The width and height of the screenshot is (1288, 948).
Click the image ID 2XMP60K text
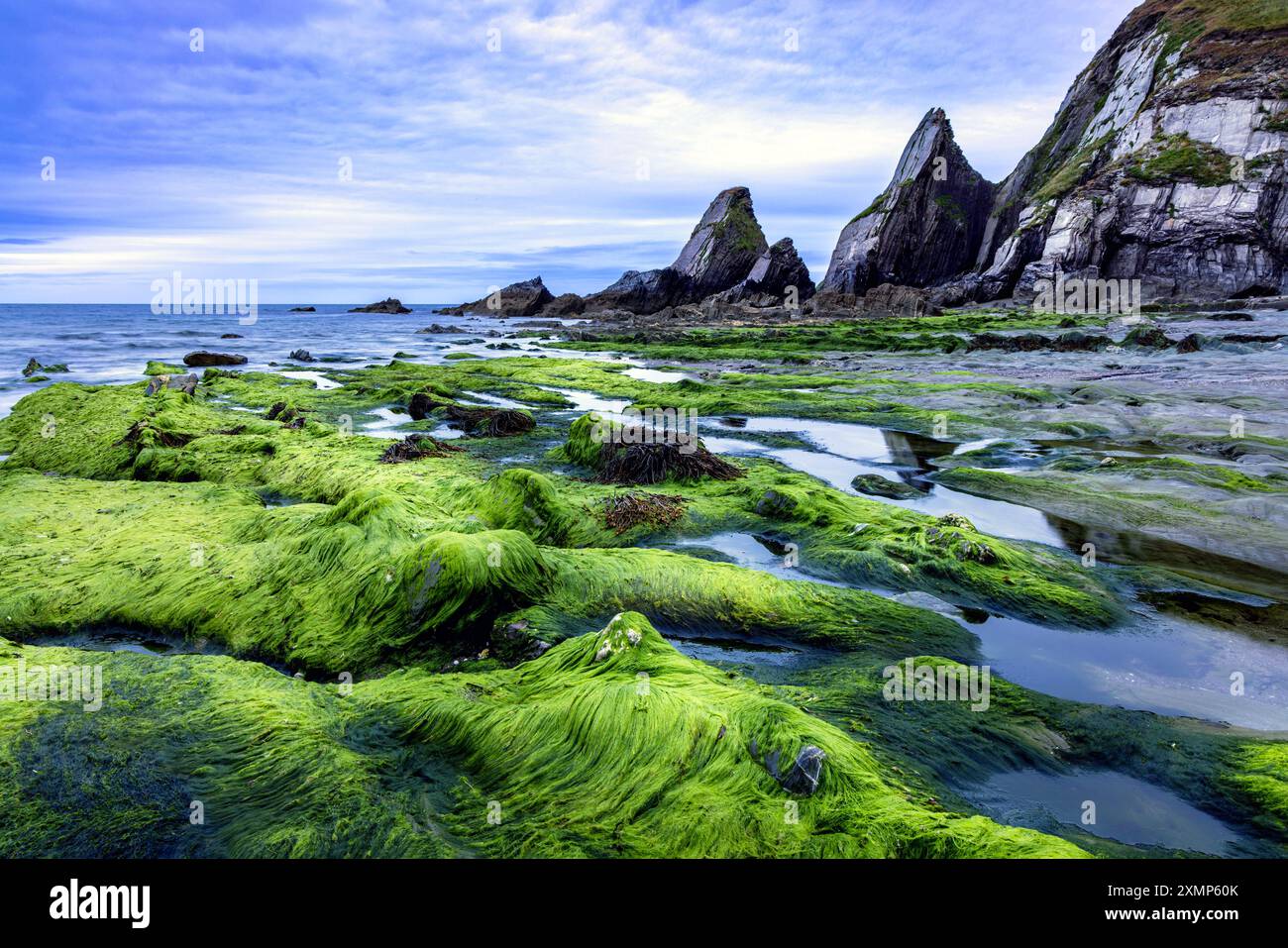point(1188,891)
